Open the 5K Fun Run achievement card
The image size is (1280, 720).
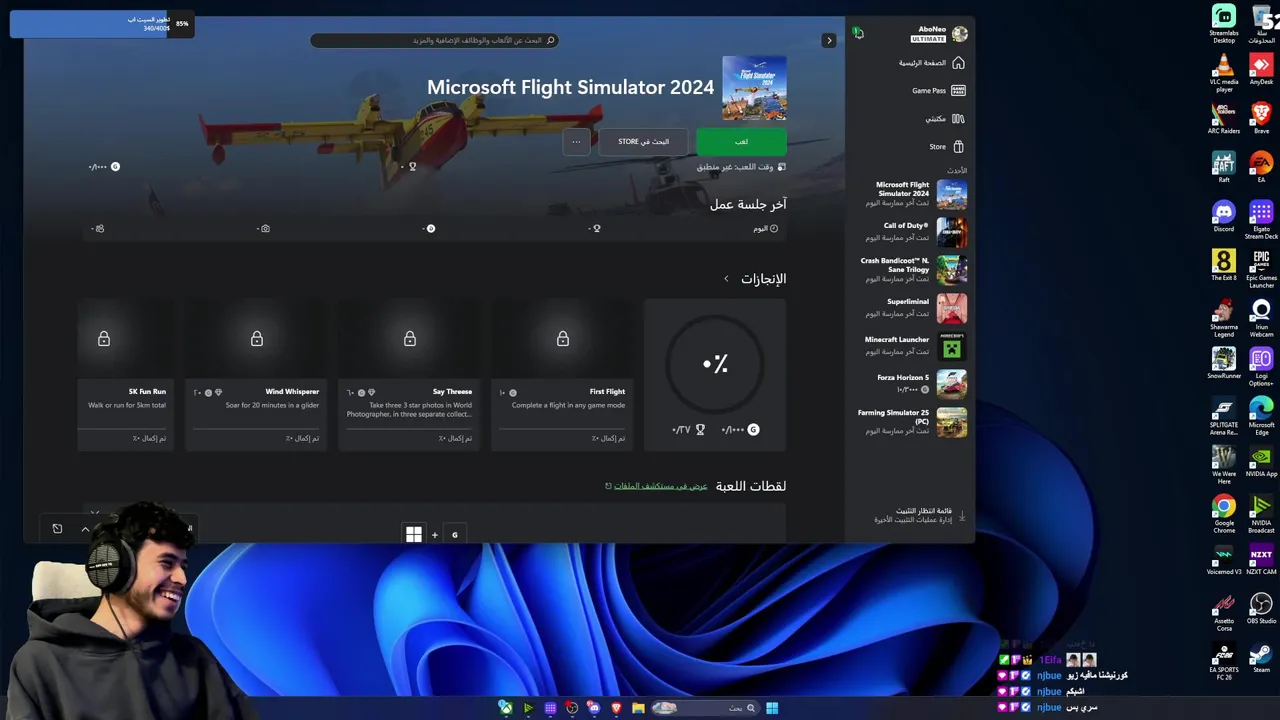point(126,375)
